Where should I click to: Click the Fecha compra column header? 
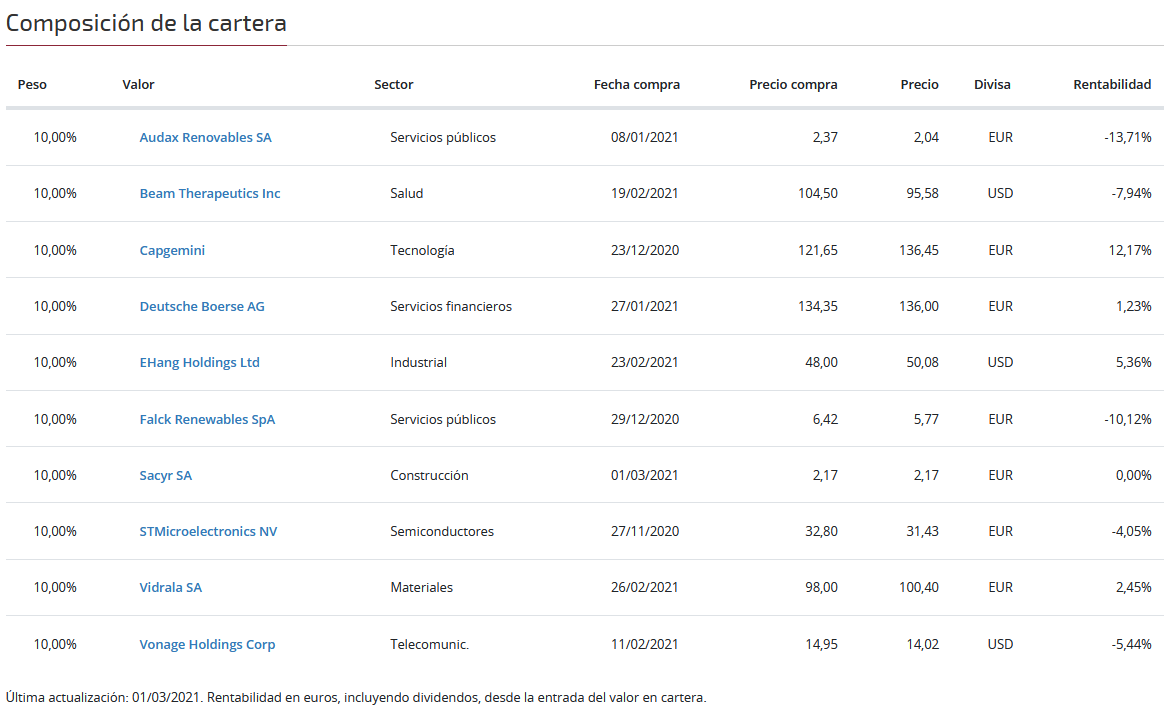[637, 84]
